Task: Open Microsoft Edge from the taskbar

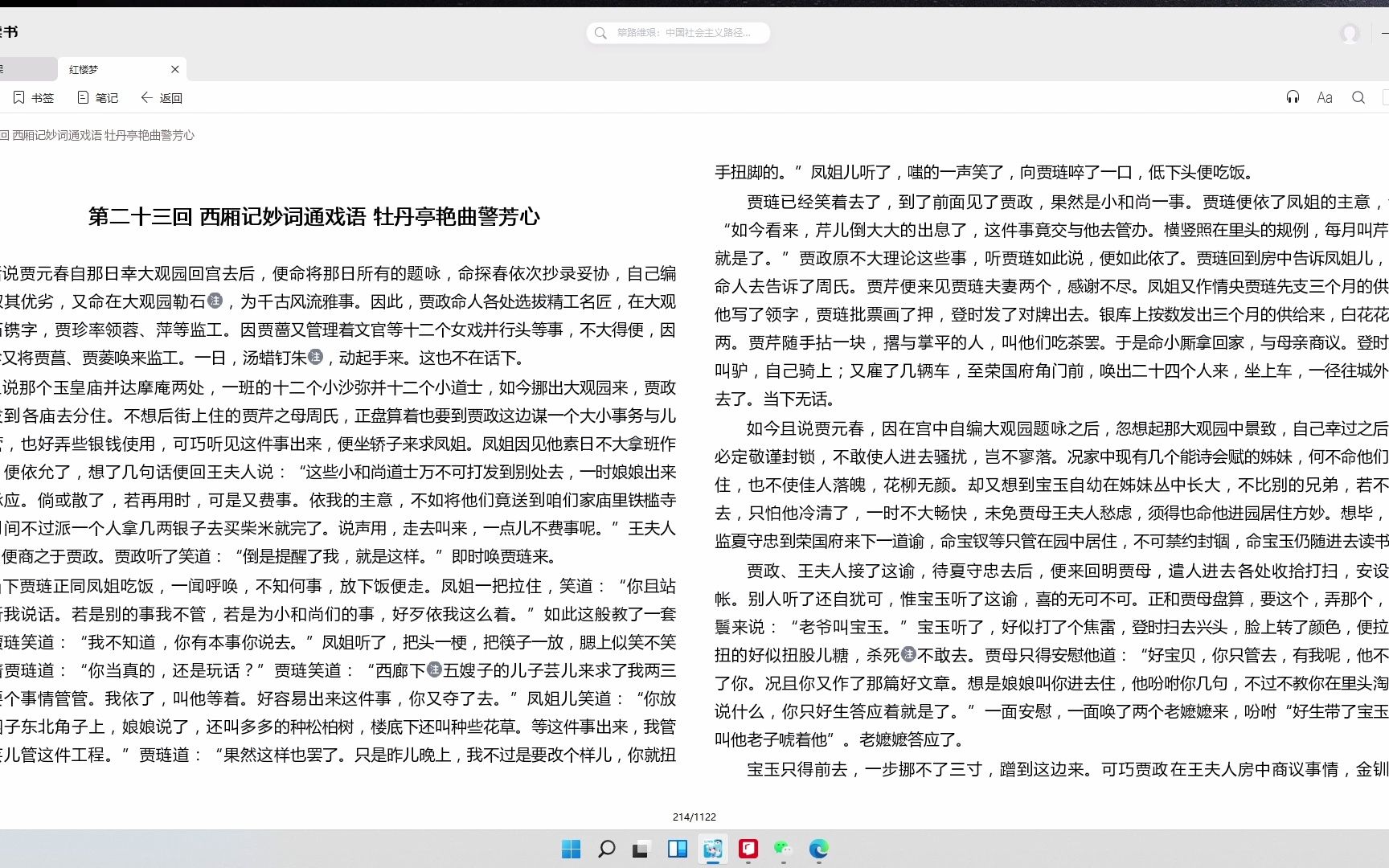Action: click(x=818, y=849)
